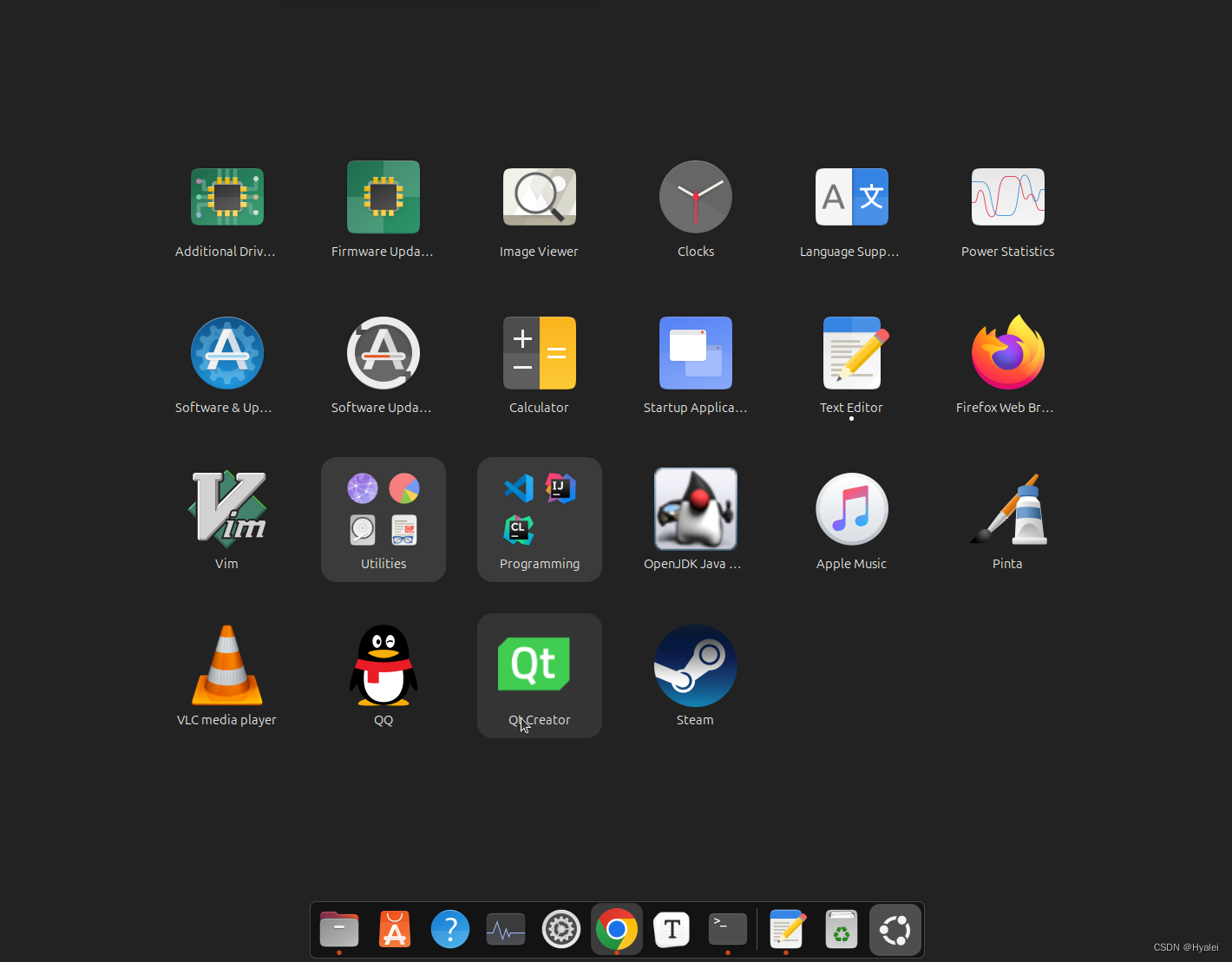Open the Calculator app
The width and height of the screenshot is (1232, 962).
(539, 353)
